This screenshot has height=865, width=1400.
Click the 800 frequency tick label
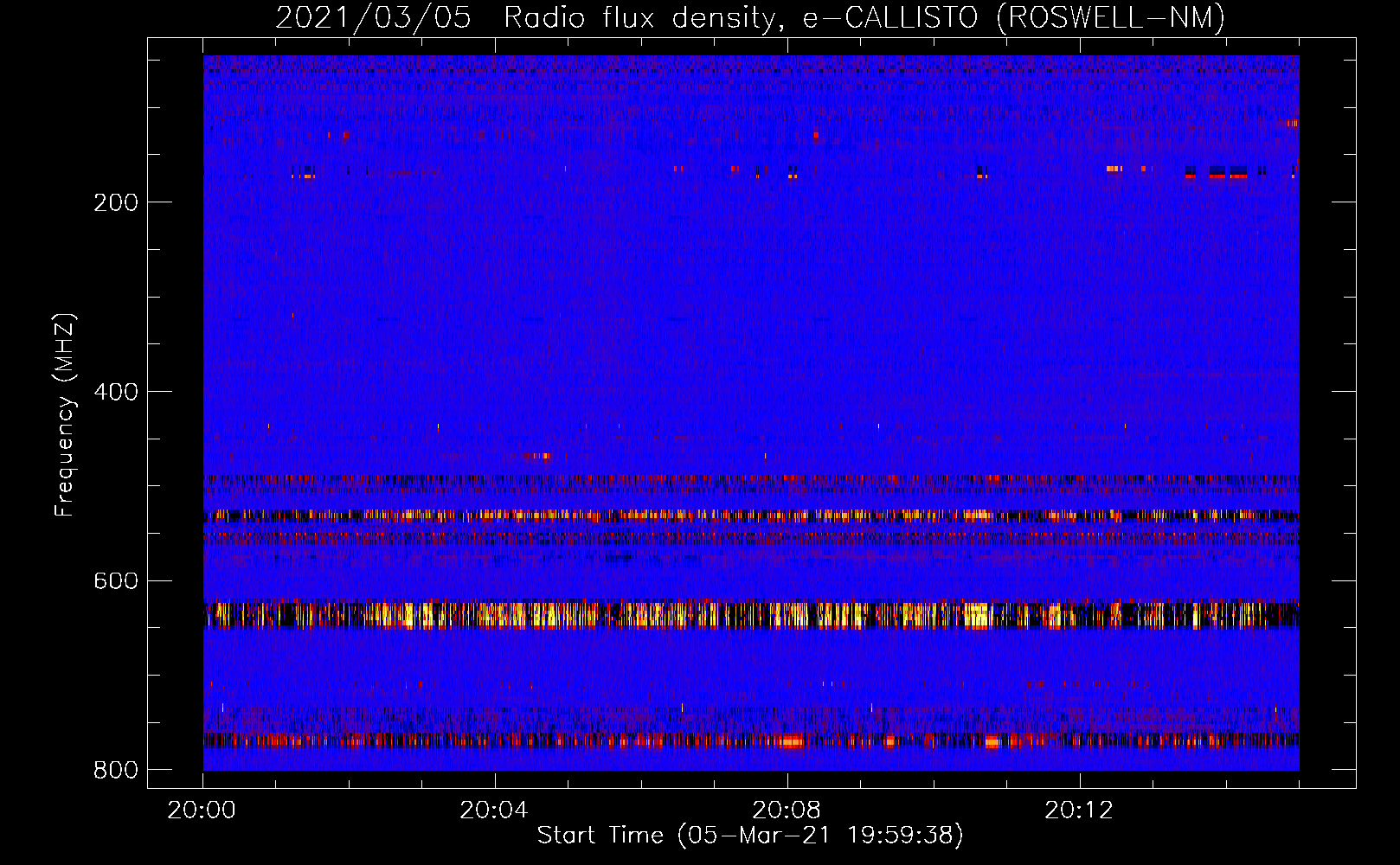click(x=116, y=771)
